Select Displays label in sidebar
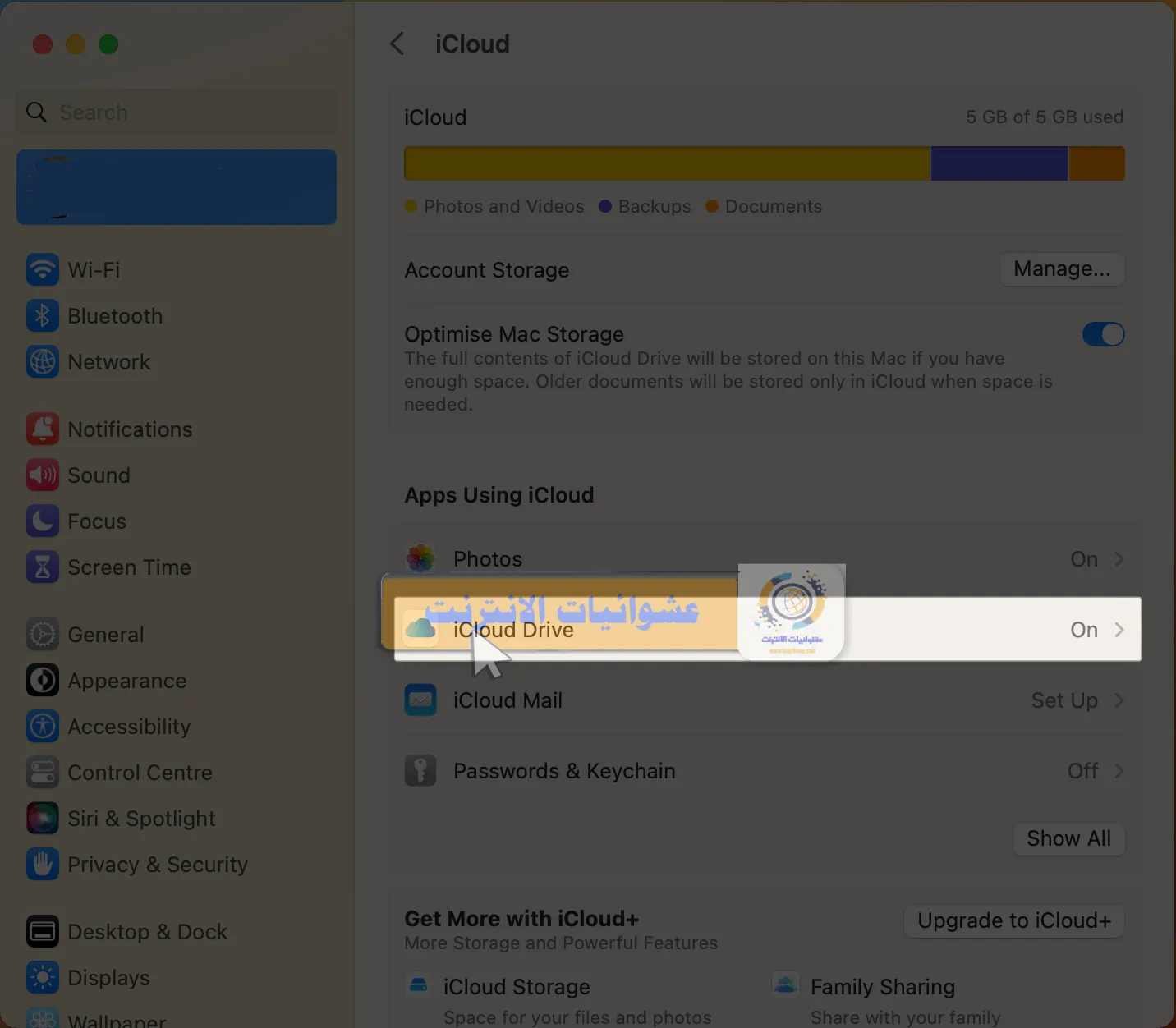 108,978
